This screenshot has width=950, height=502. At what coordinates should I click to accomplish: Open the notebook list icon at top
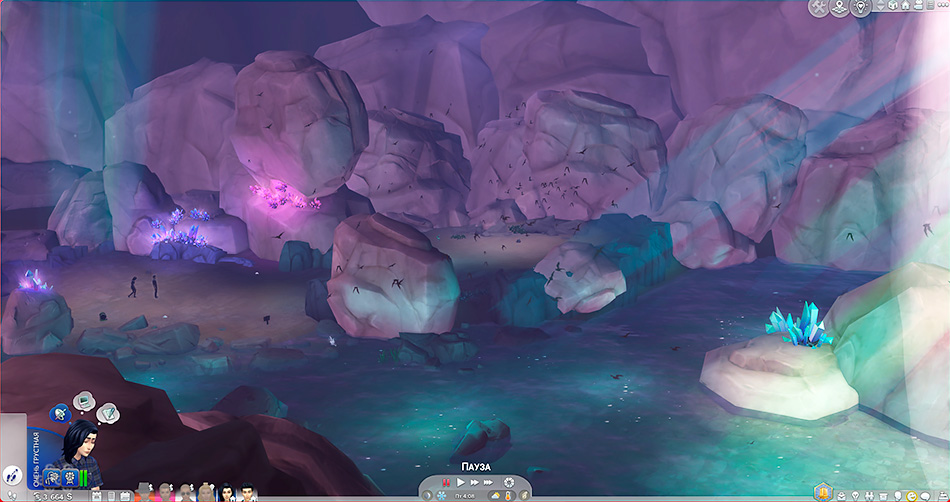tap(931, 5)
